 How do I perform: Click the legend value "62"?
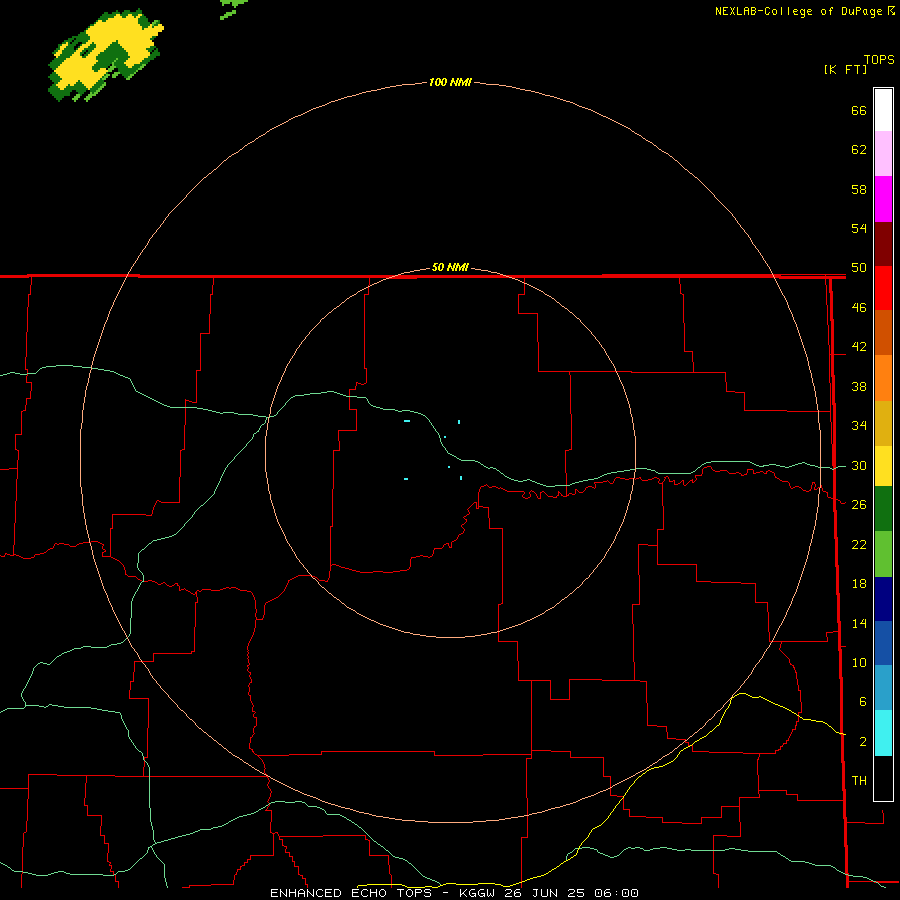click(x=859, y=150)
